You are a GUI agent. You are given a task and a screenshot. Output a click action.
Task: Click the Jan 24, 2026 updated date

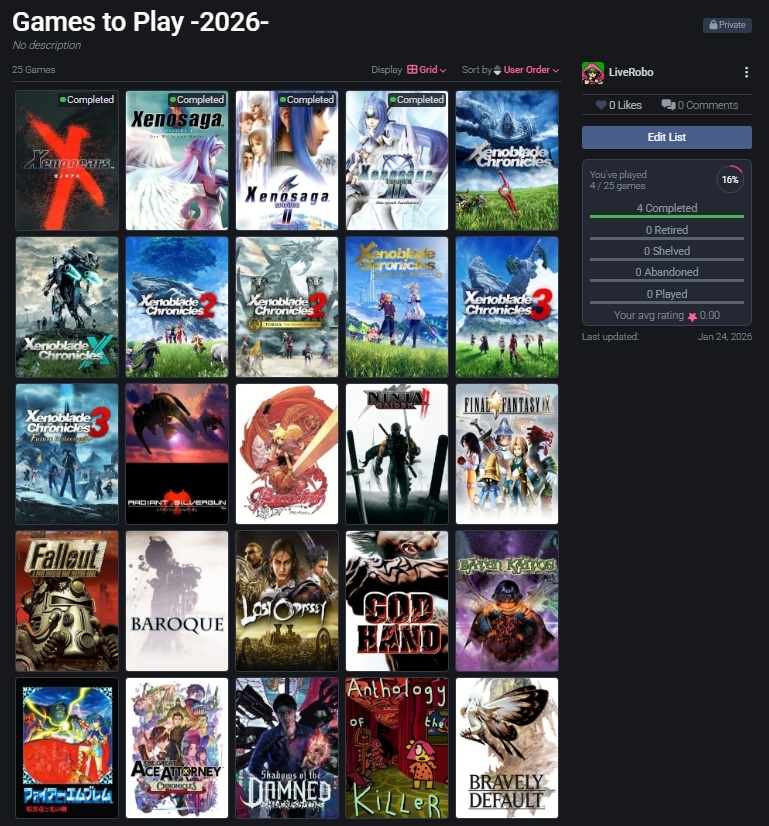coord(725,337)
